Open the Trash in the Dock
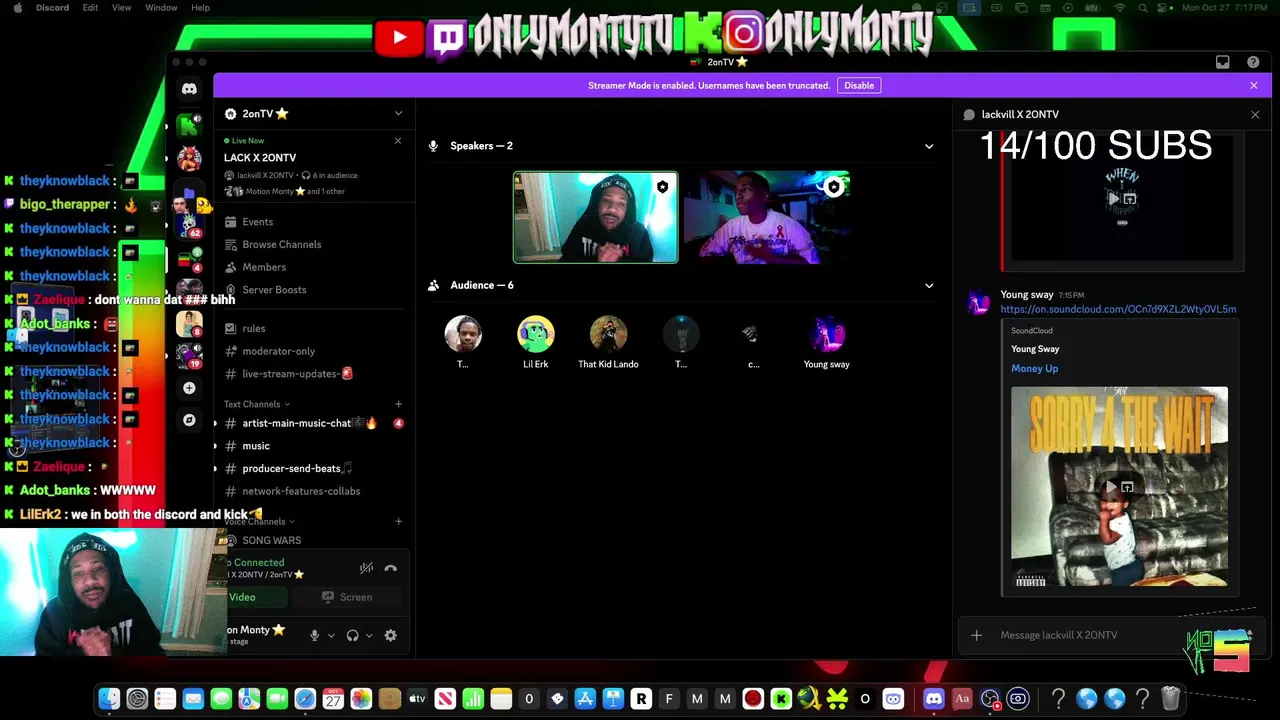The width and height of the screenshot is (1280, 720). 1170,699
